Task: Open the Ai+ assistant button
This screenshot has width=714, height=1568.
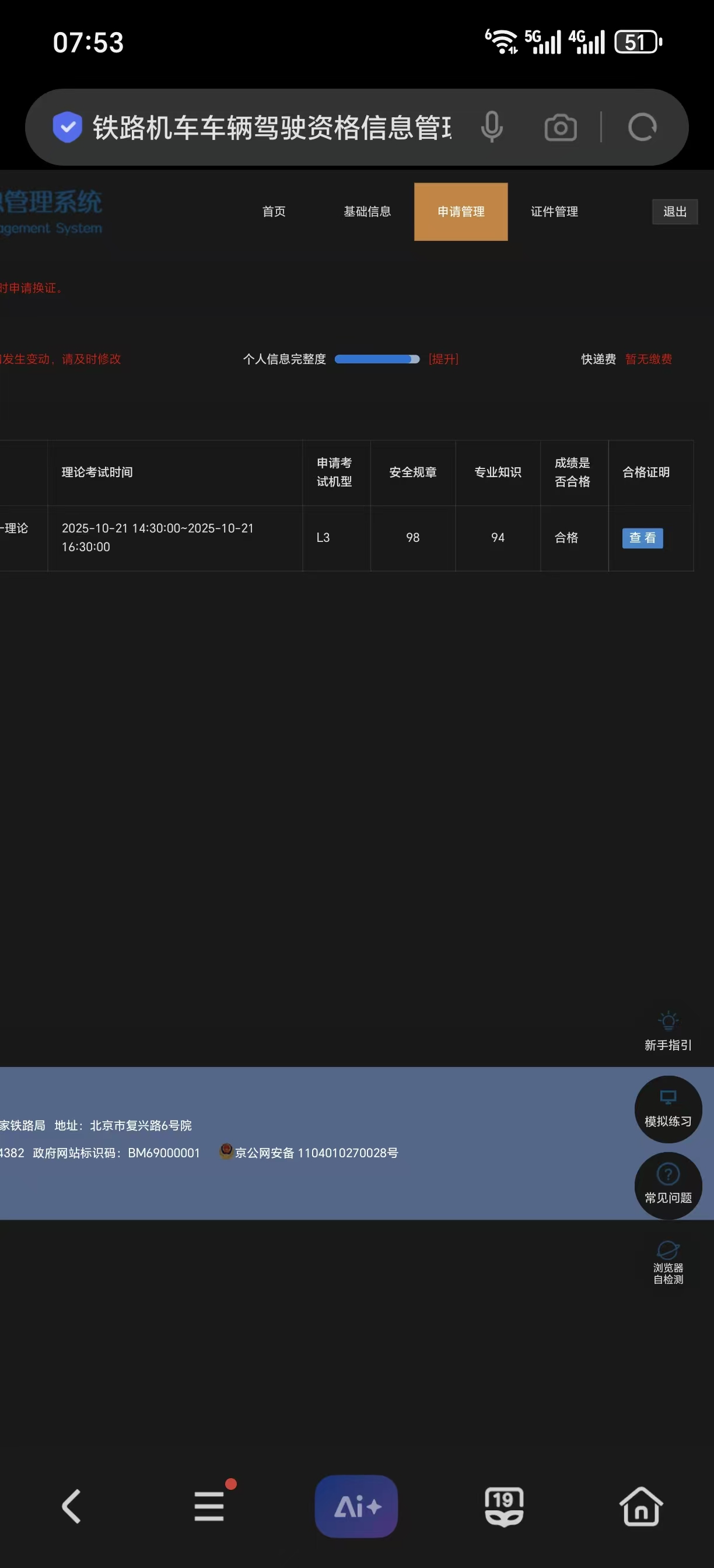Action: click(x=356, y=1506)
